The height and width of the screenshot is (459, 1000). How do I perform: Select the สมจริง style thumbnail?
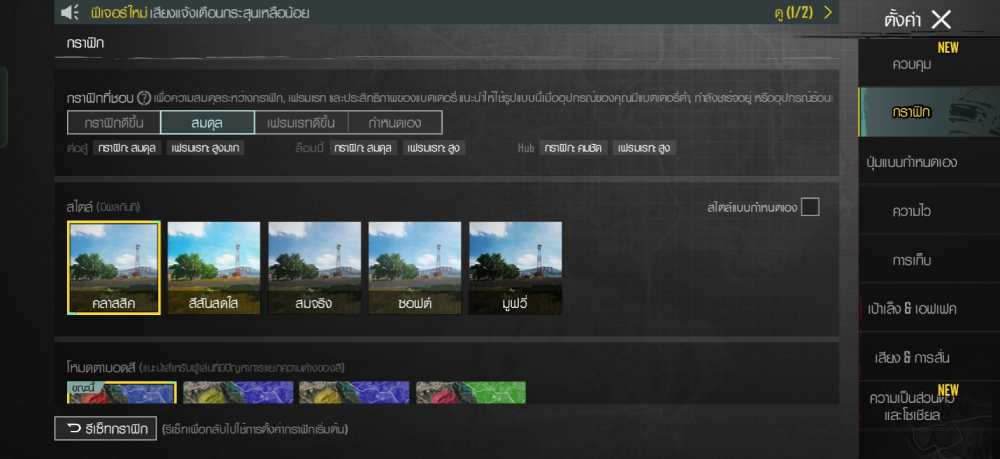(314, 267)
